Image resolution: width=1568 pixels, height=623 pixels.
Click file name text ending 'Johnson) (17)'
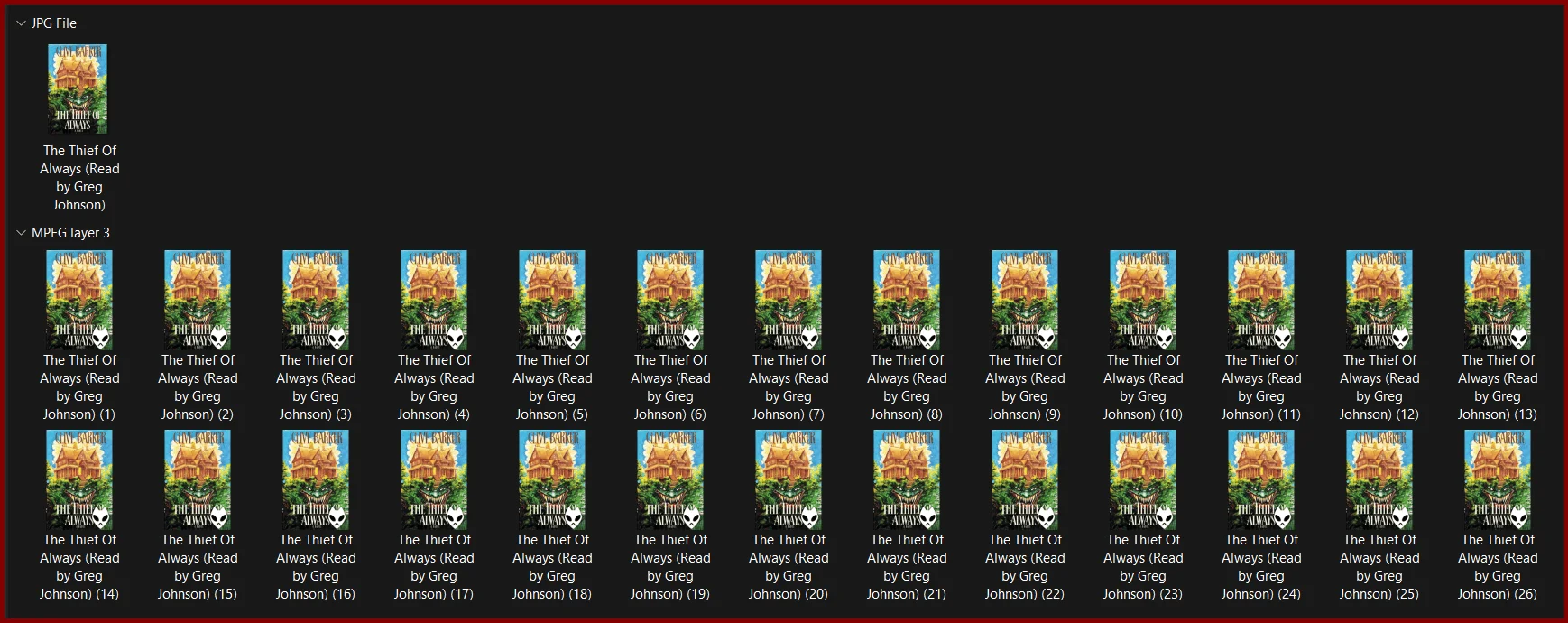click(434, 567)
